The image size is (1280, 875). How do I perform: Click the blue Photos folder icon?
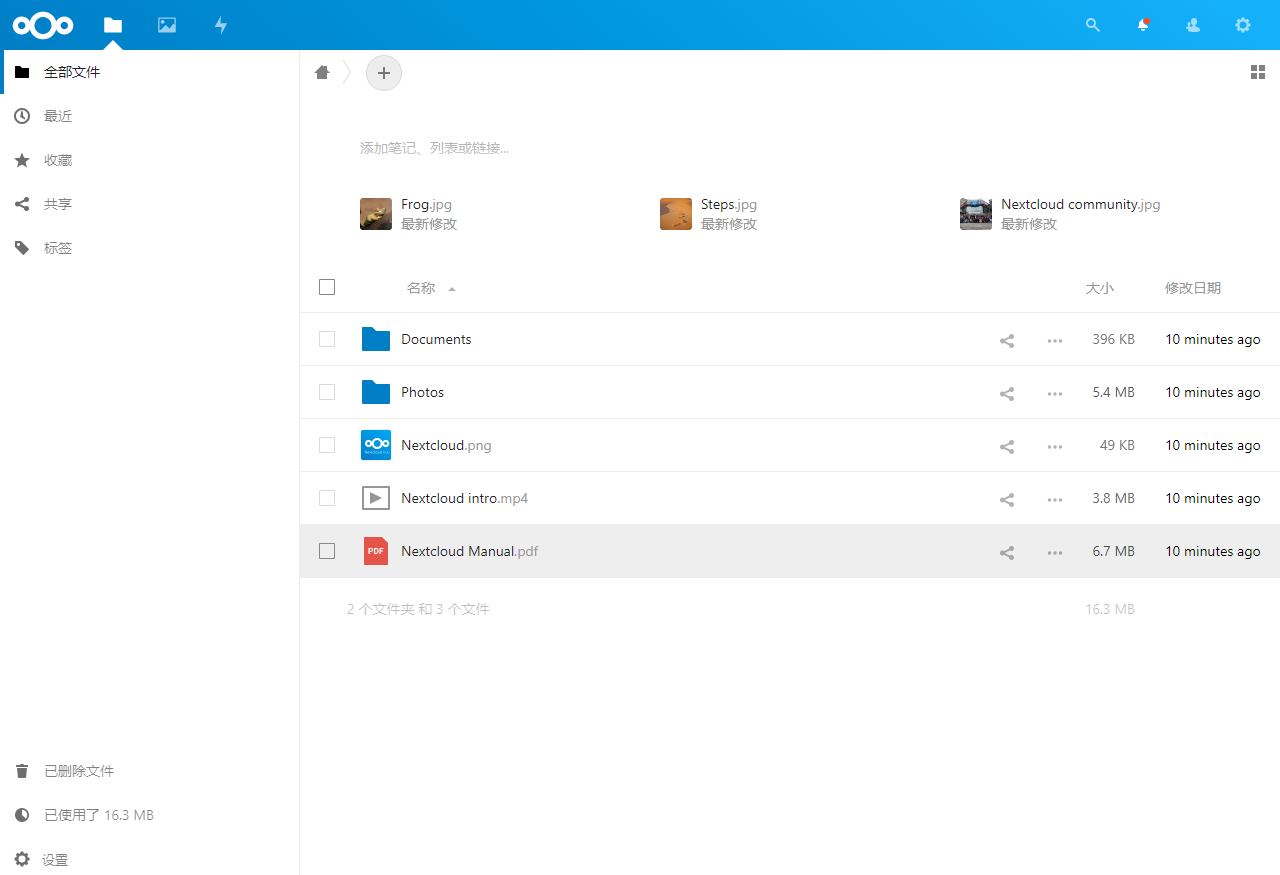point(376,392)
